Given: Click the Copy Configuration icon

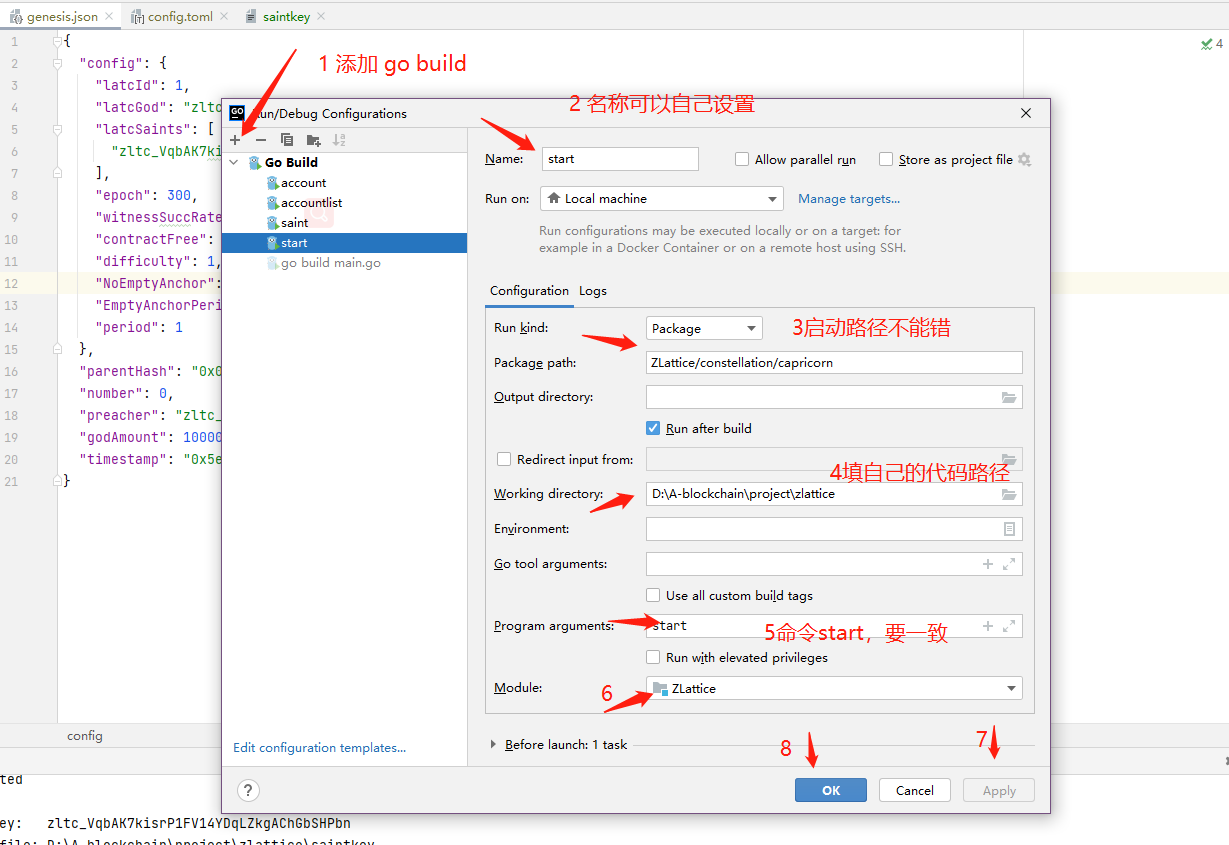Looking at the screenshot, I should click(x=287, y=140).
